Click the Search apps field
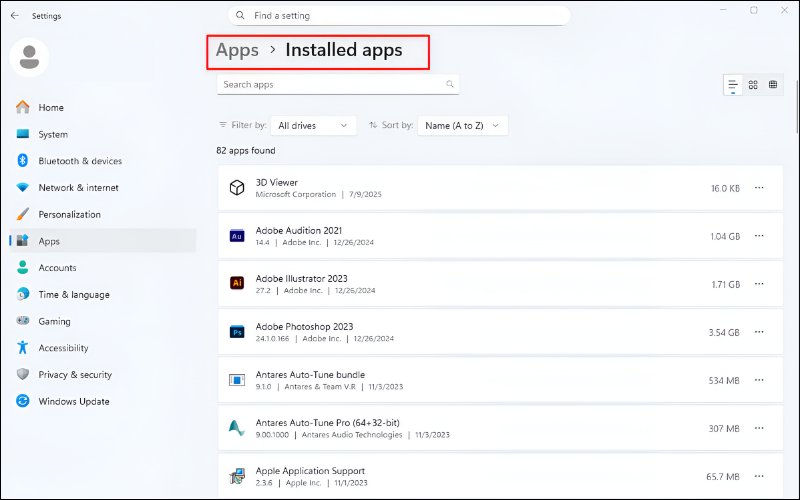The image size is (800, 500). 338,84
